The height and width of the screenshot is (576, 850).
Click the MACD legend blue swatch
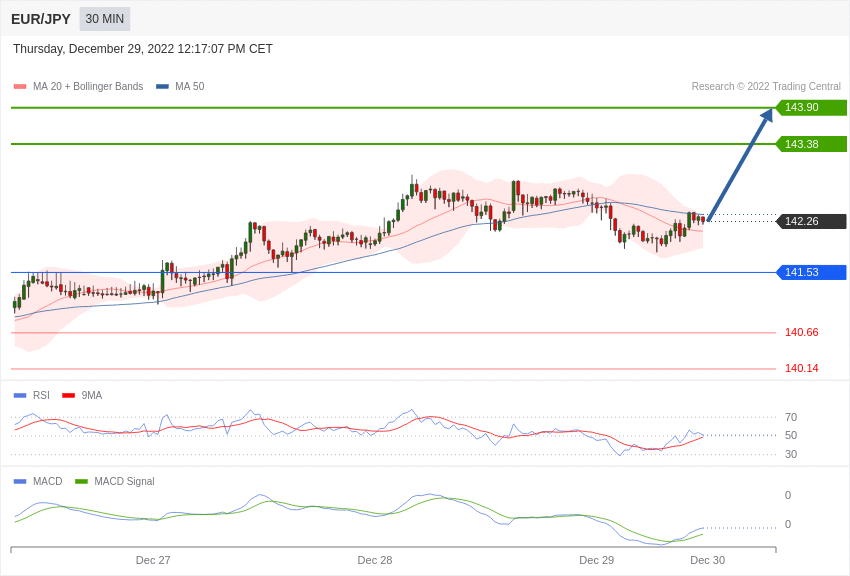click(x=20, y=482)
